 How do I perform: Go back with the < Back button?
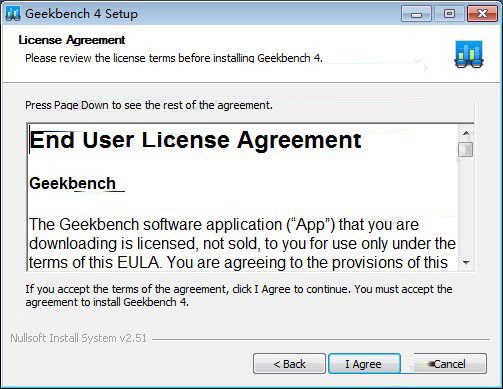(289, 364)
